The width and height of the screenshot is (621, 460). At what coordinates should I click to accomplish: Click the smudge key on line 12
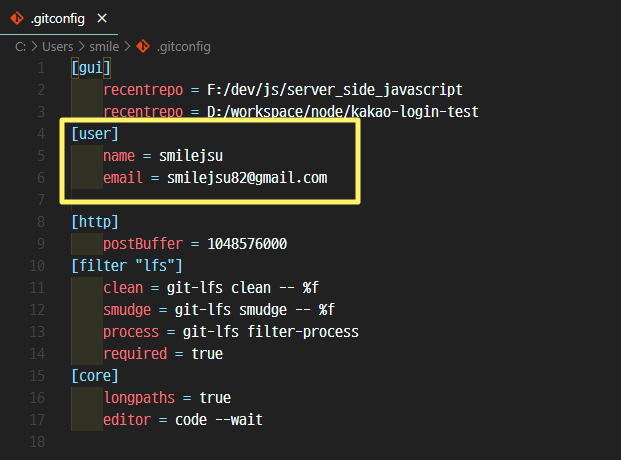(x=127, y=309)
